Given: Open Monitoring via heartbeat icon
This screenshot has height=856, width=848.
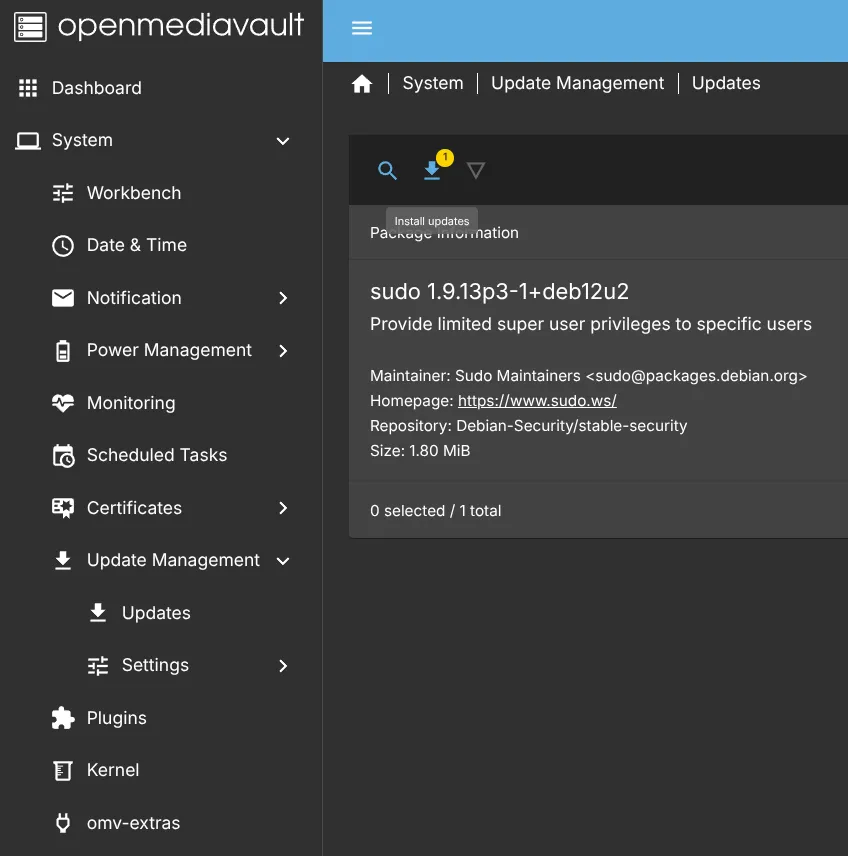Looking at the screenshot, I should click(x=63, y=403).
